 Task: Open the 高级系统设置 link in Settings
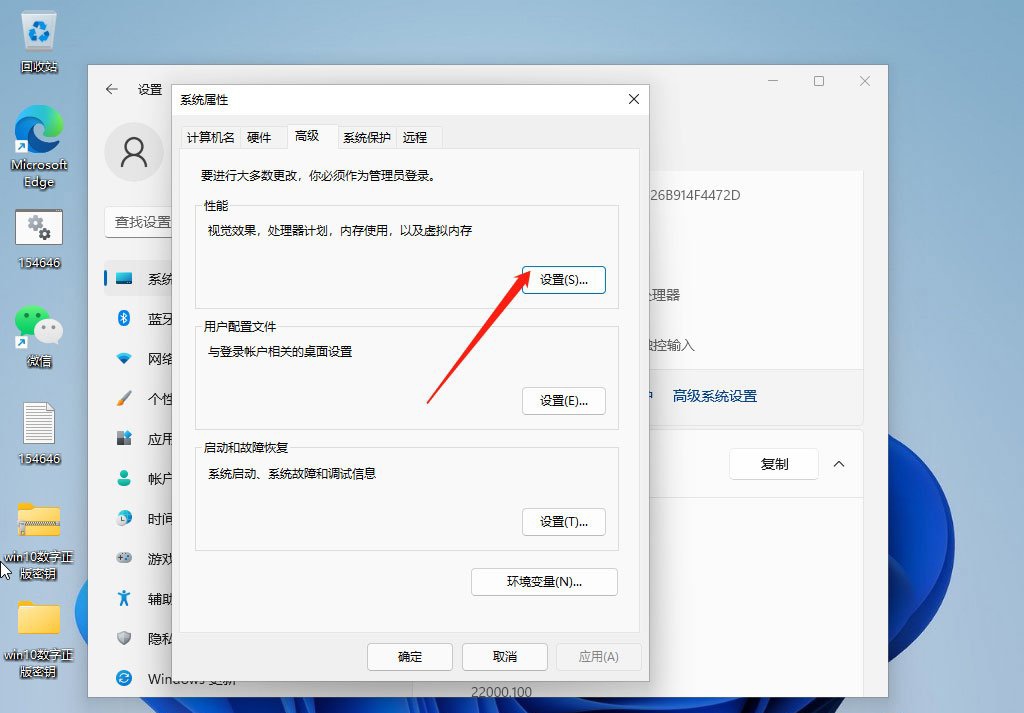coord(715,396)
